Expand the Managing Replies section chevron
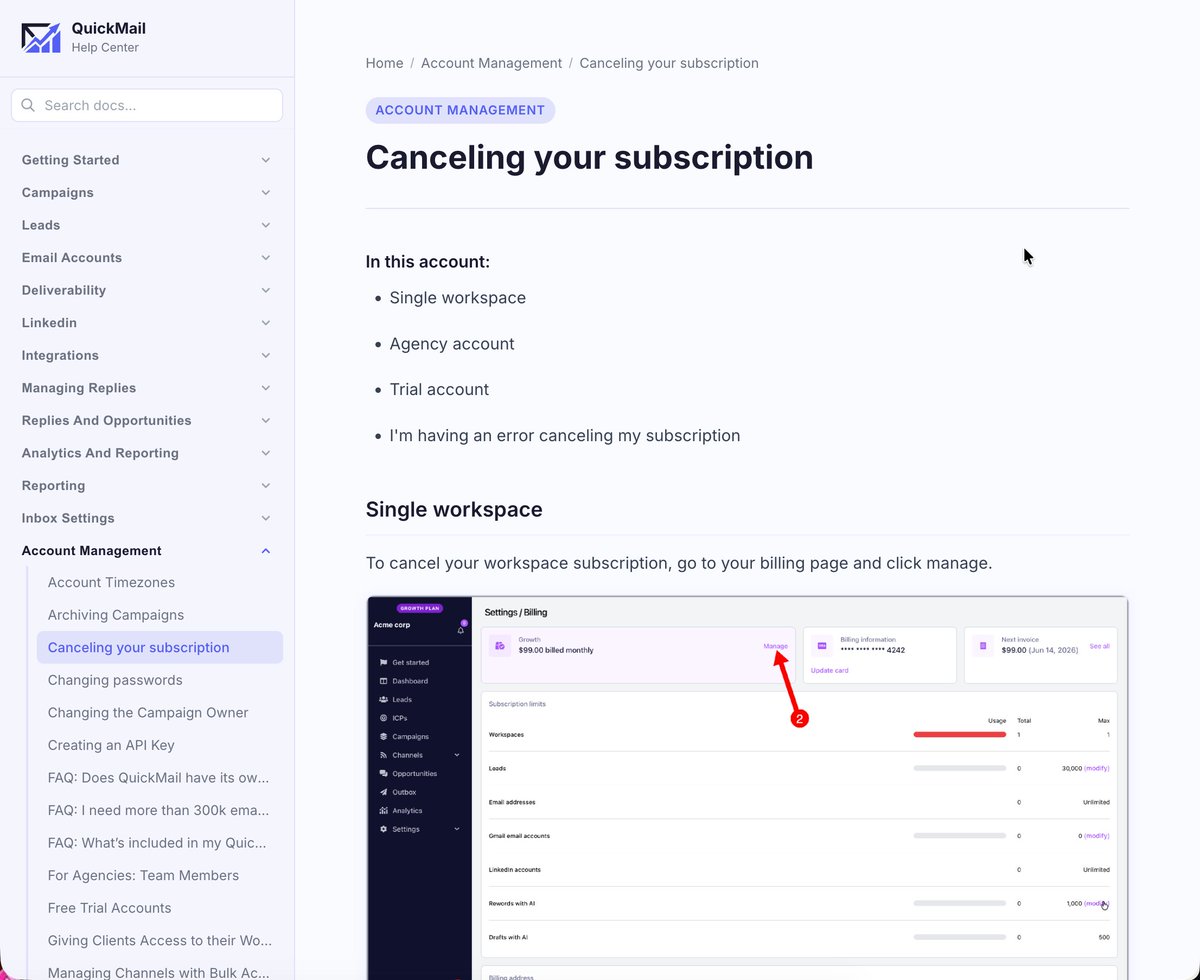 265,388
